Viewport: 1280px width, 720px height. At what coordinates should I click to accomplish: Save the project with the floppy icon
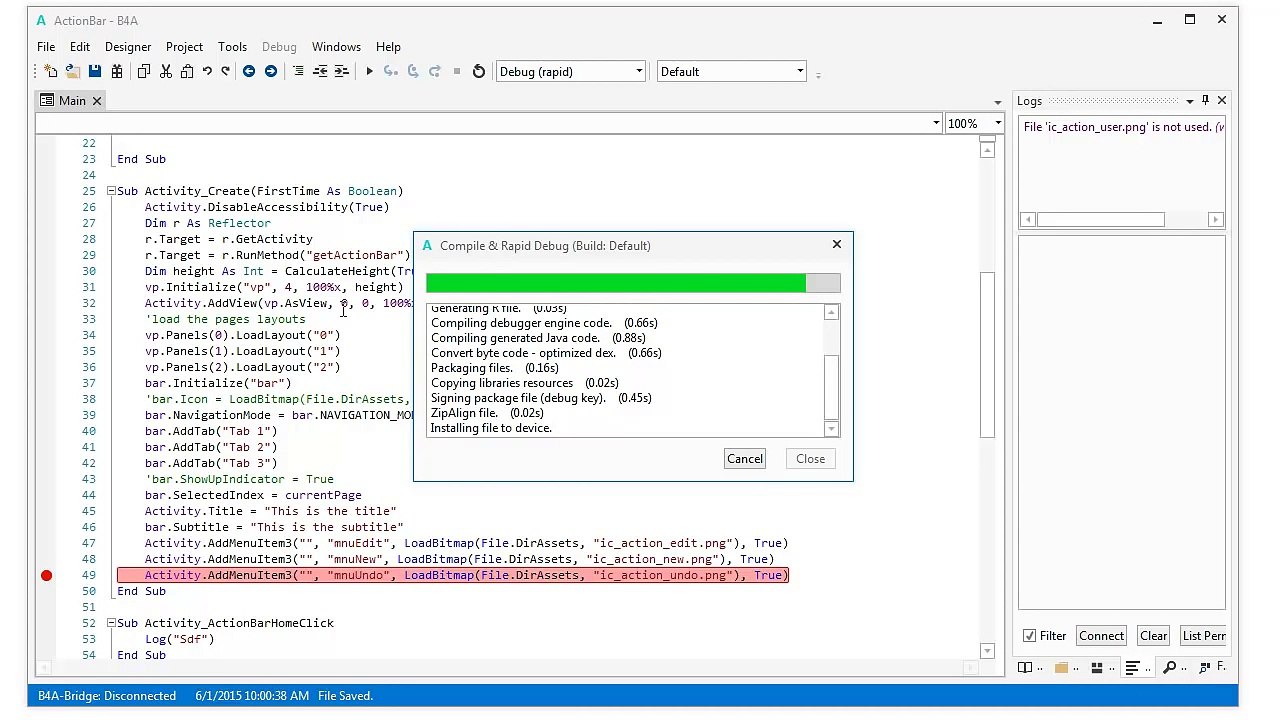(95, 71)
